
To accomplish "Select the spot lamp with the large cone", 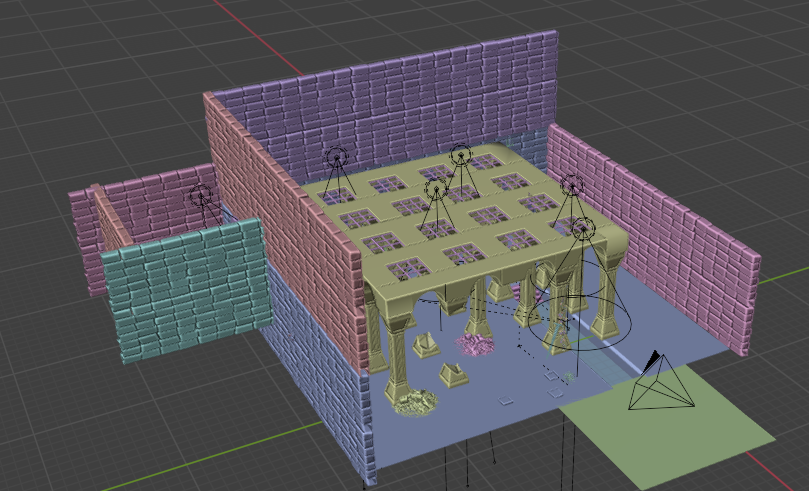I will (583, 229).
